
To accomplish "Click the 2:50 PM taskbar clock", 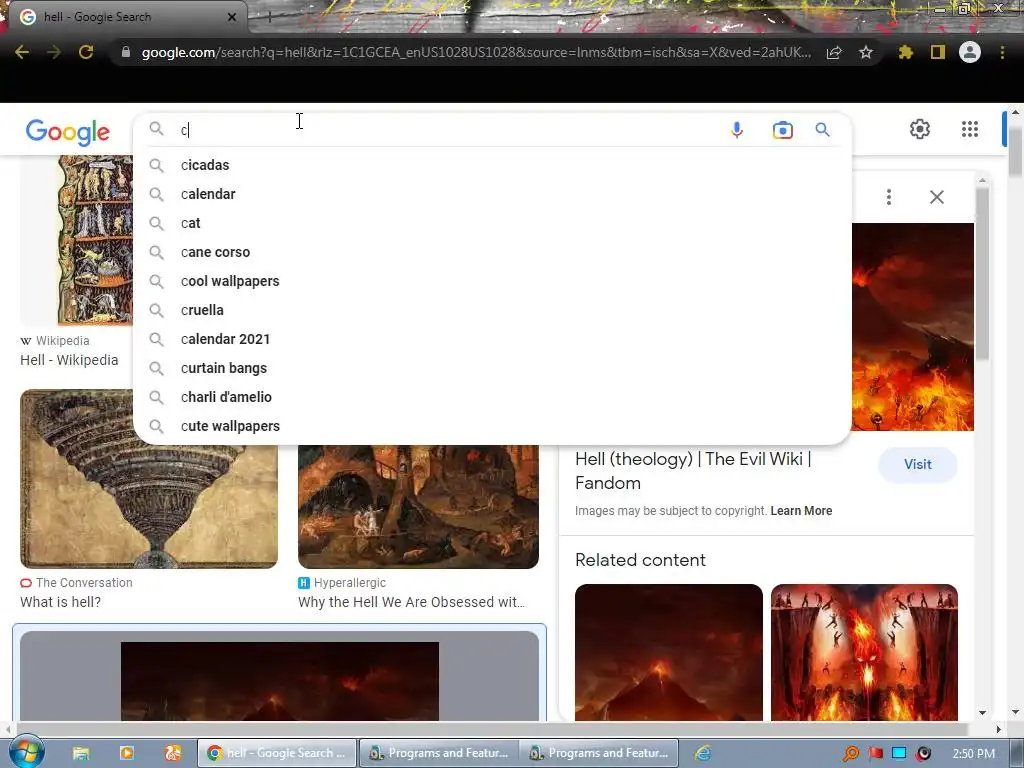I will tap(973, 754).
